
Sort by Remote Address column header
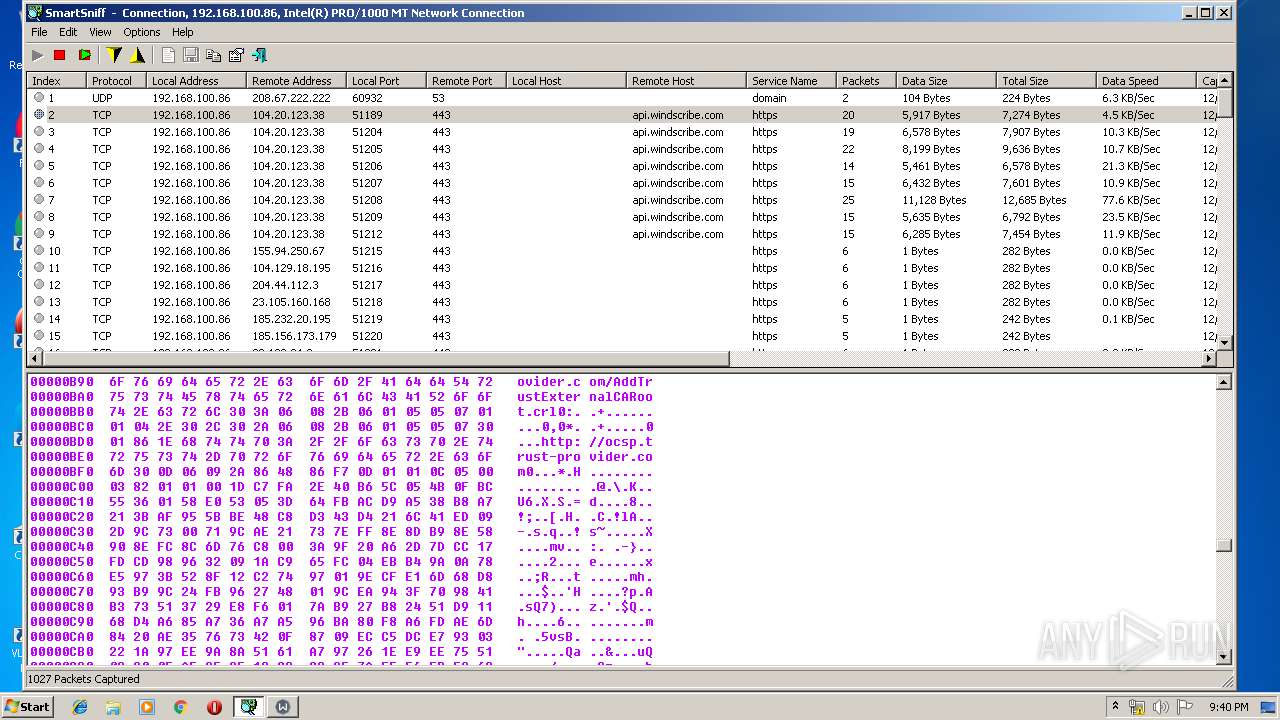click(296, 81)
